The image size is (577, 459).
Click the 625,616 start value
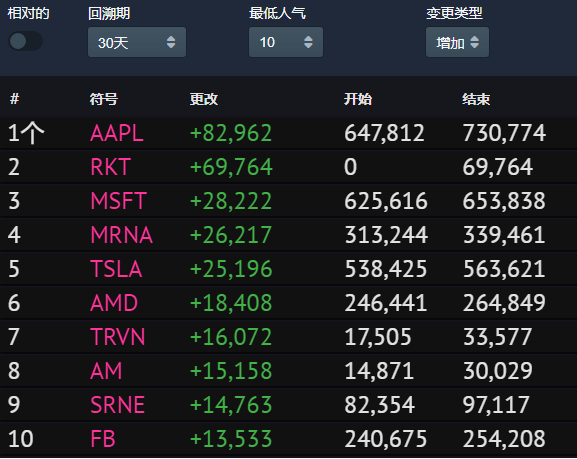click(386, 201)
